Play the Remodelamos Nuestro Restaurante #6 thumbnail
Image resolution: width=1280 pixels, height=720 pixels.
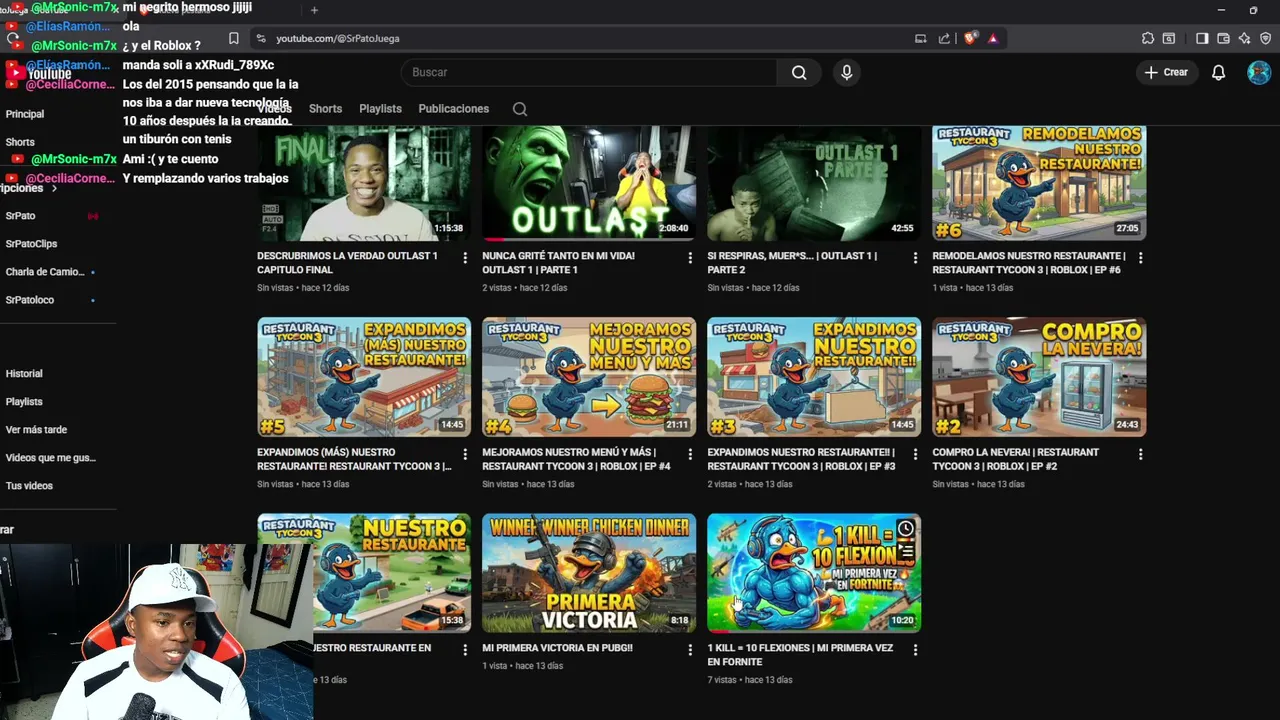(x=1039, y=183)
